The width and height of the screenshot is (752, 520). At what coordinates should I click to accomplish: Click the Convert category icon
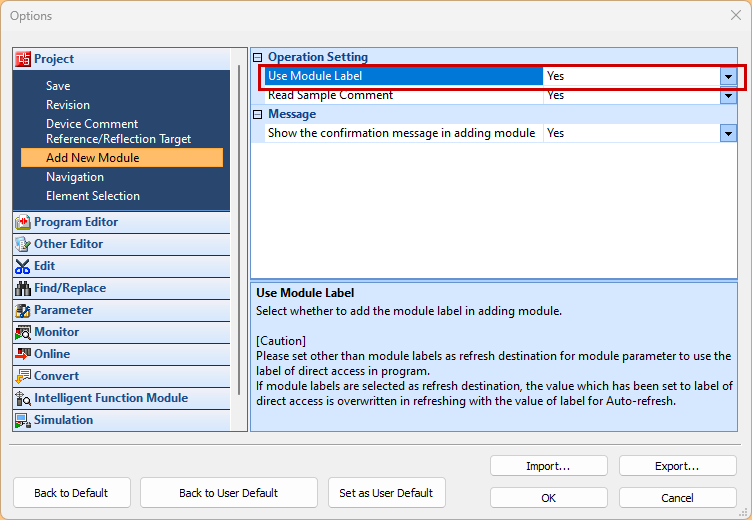pos(23,376)
